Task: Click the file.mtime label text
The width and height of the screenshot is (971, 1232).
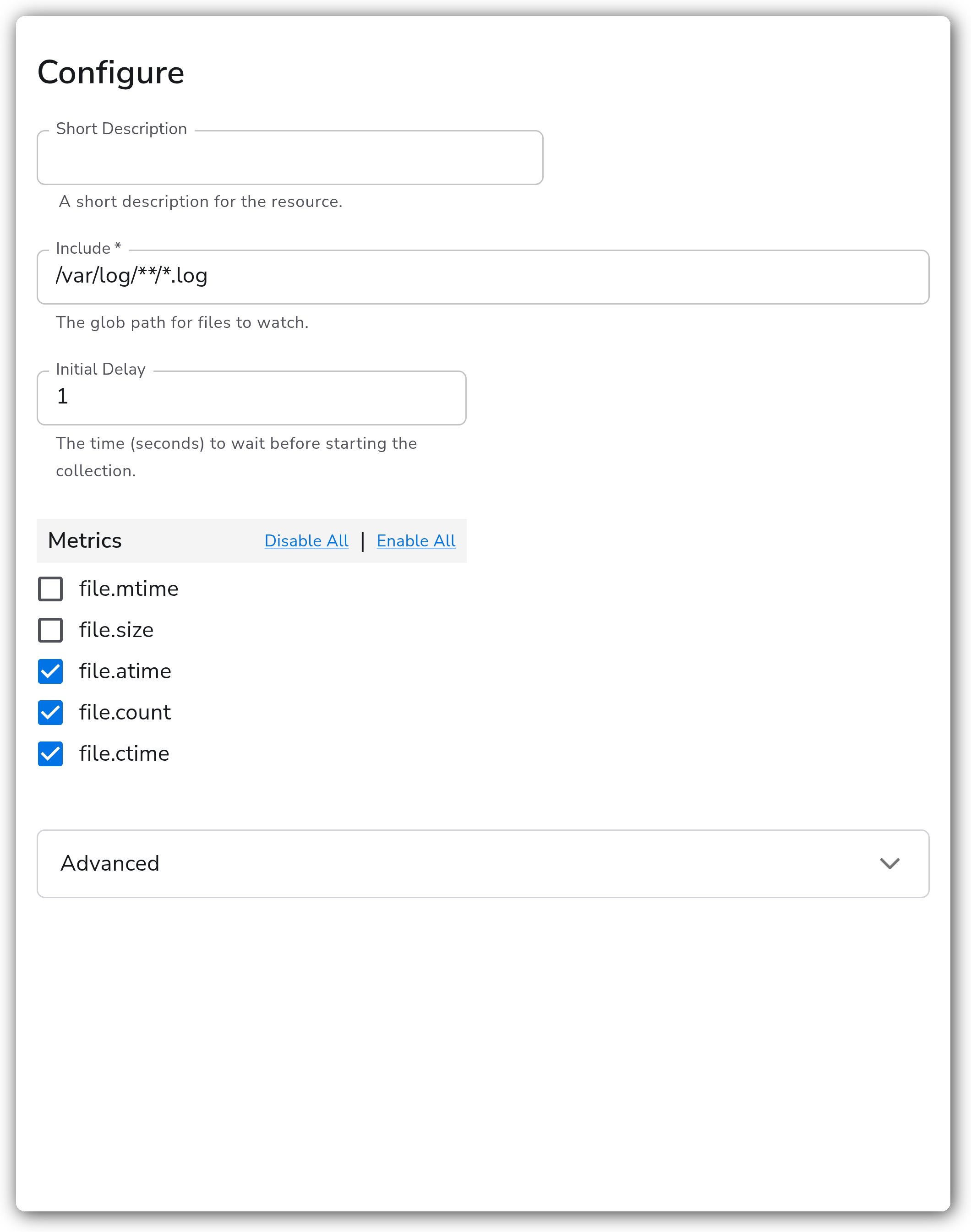Action: click(129, 589)
